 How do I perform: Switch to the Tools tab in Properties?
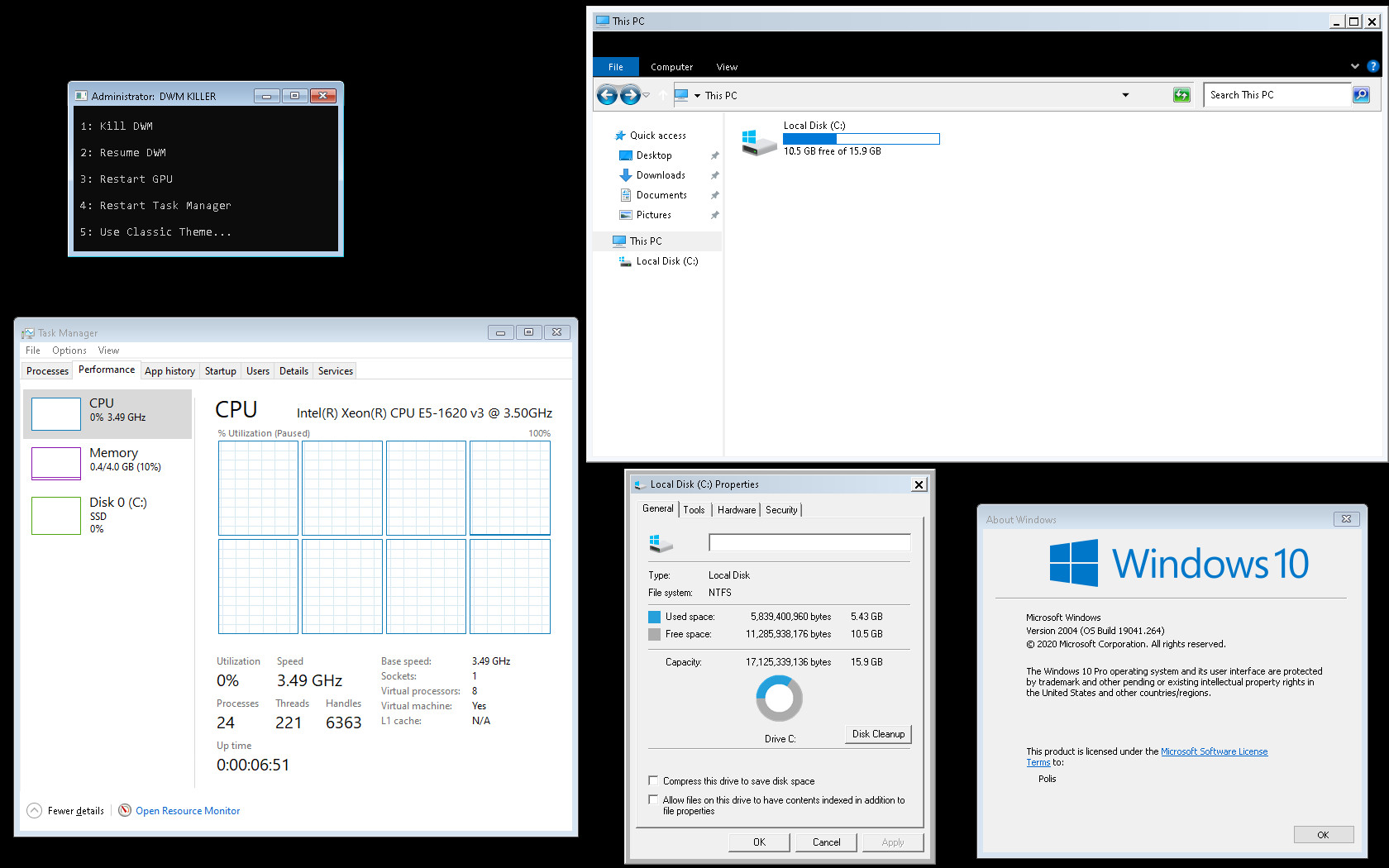click(694, 510)
